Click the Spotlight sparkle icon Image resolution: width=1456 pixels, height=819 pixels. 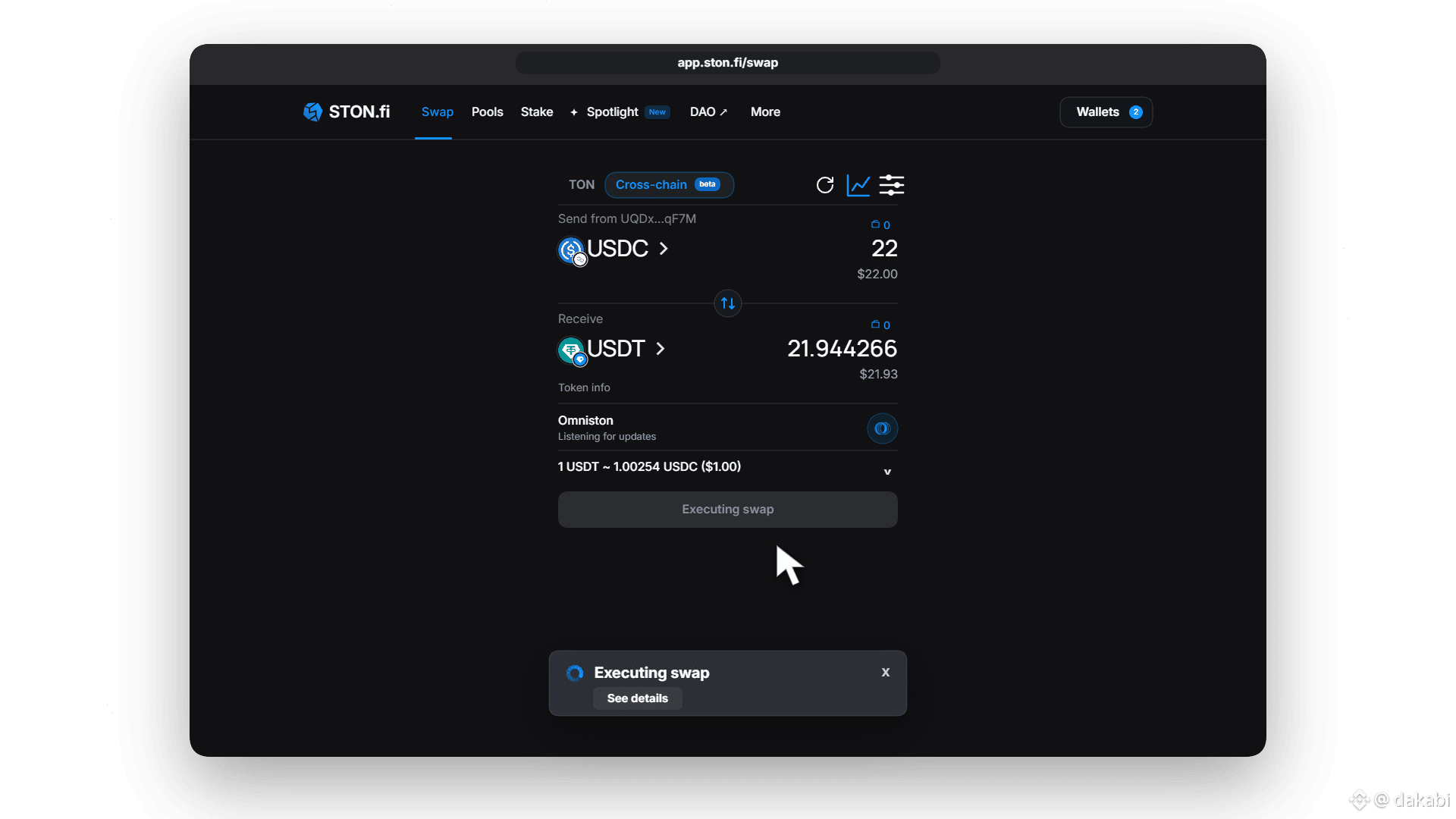[x=574, y=112]
